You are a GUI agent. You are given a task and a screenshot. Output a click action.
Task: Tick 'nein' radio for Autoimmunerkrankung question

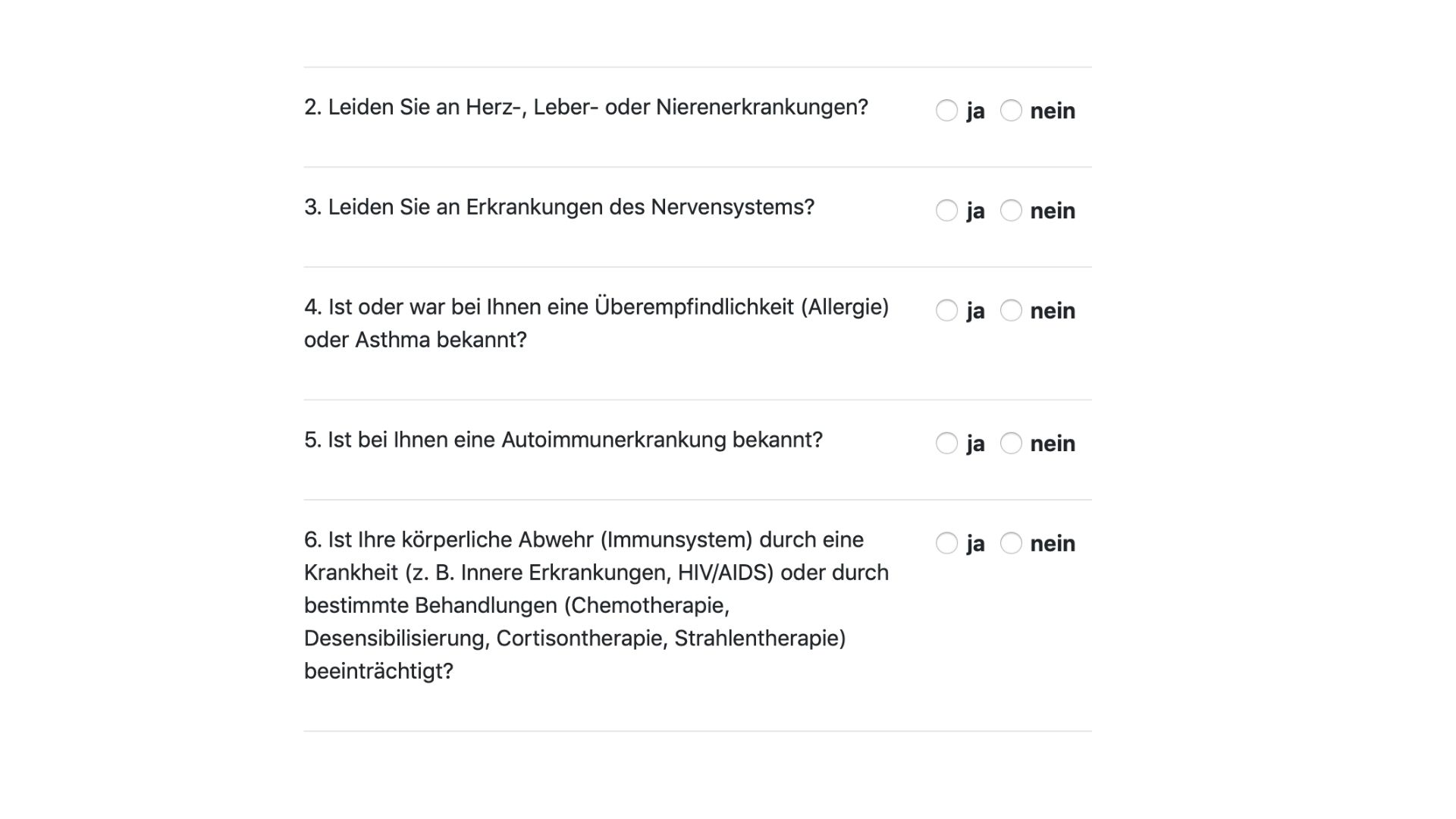click(1011, 444)
